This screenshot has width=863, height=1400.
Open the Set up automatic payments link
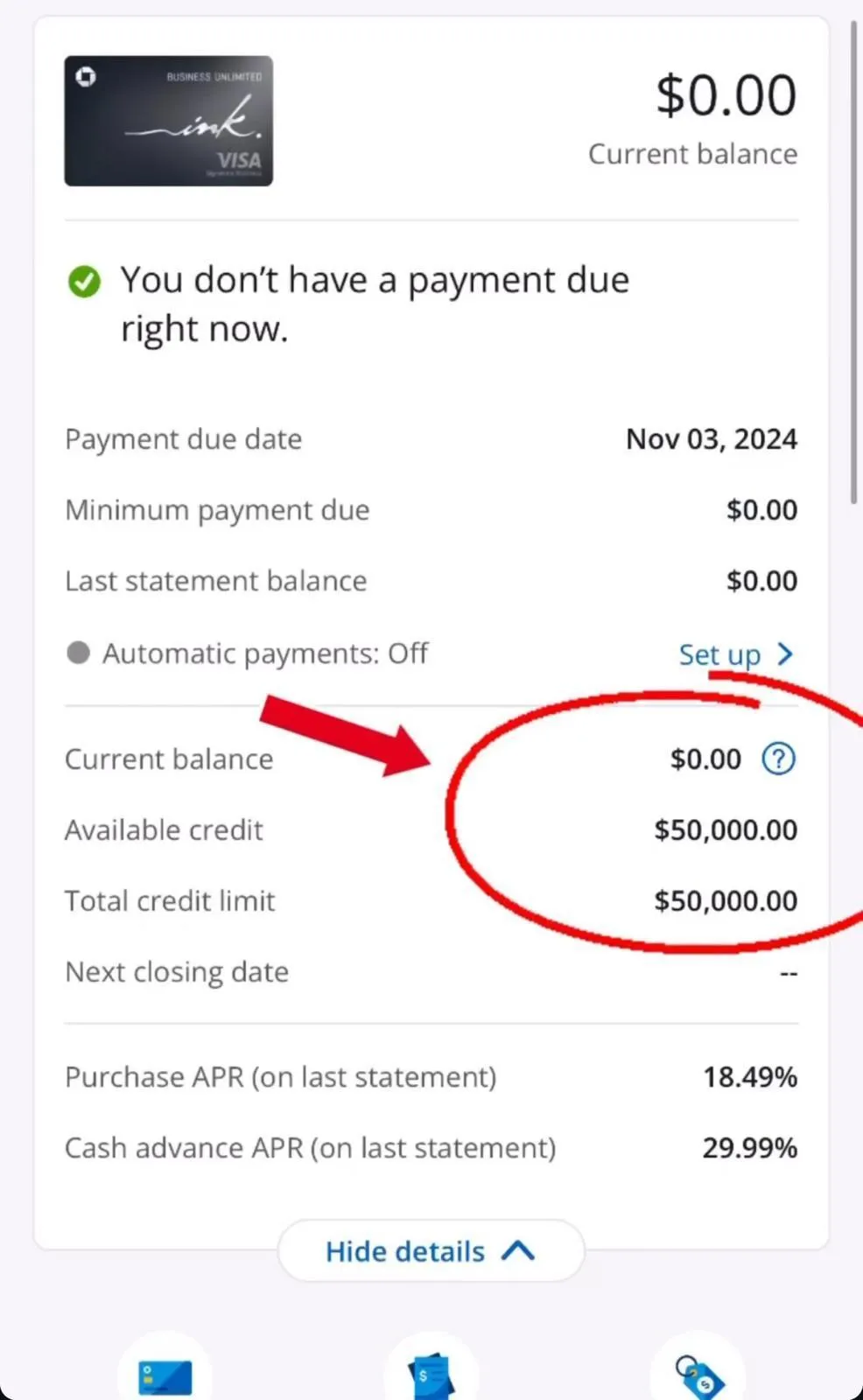pos(719,654)
